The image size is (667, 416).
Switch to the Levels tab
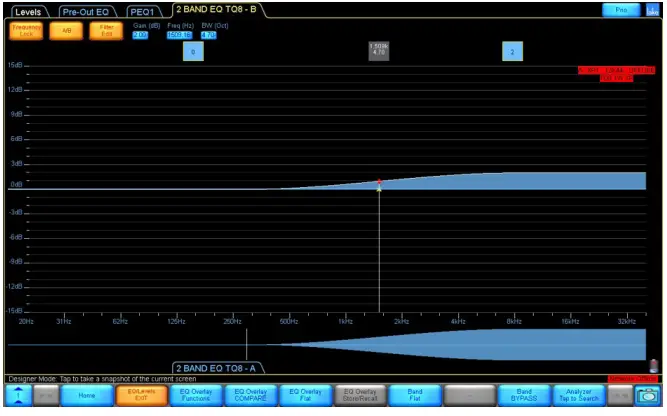28,12
